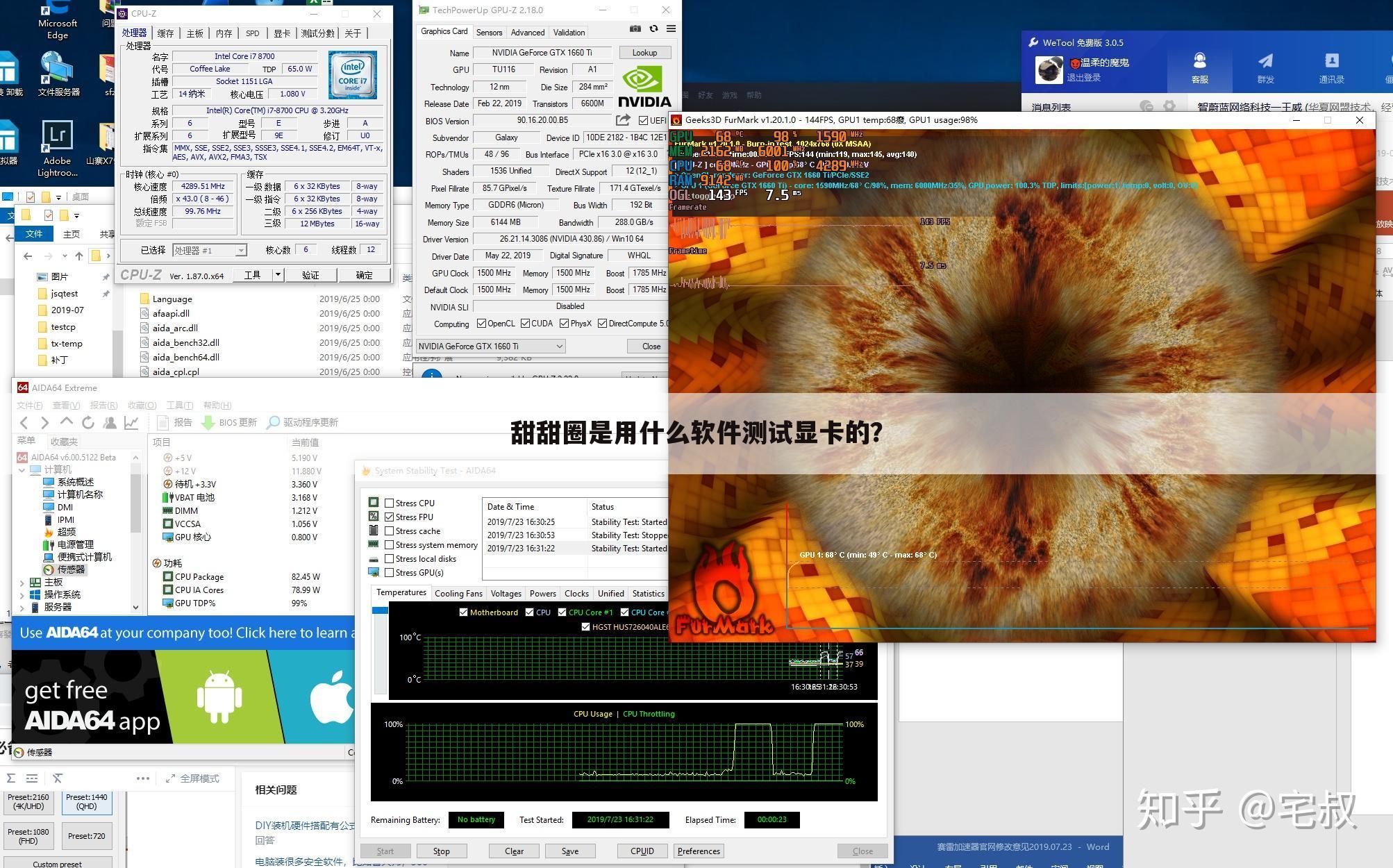The height and width of the screenshot is (868, 1393).
Task: Open AIDA64 graph chart toolbar icon
Action: pyautogui.click(x=131, y=422)
